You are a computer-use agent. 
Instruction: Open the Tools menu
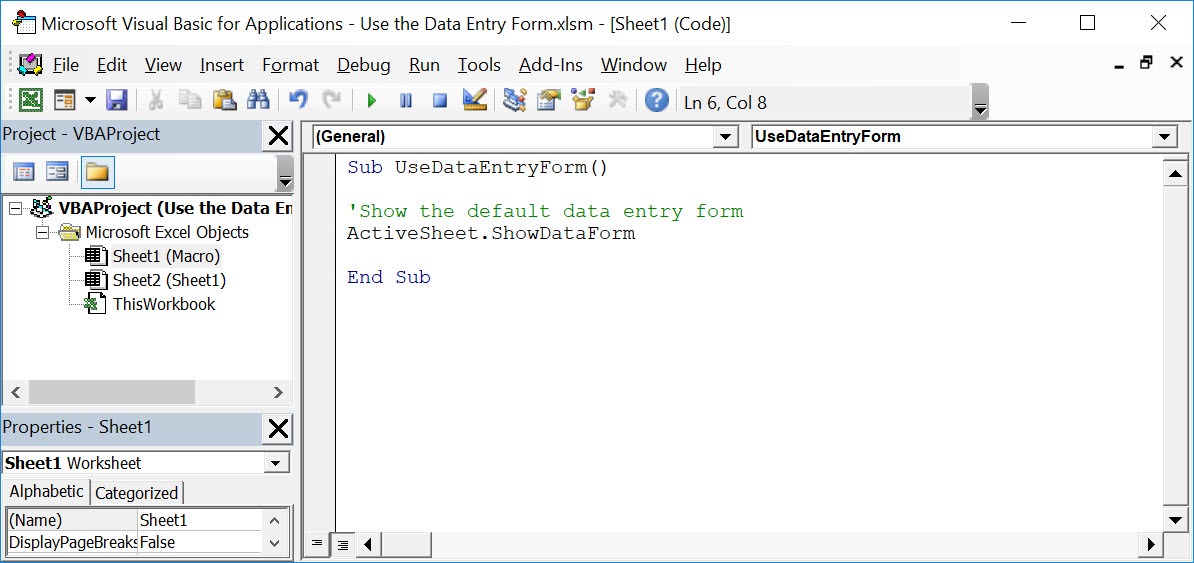[479, 66]
